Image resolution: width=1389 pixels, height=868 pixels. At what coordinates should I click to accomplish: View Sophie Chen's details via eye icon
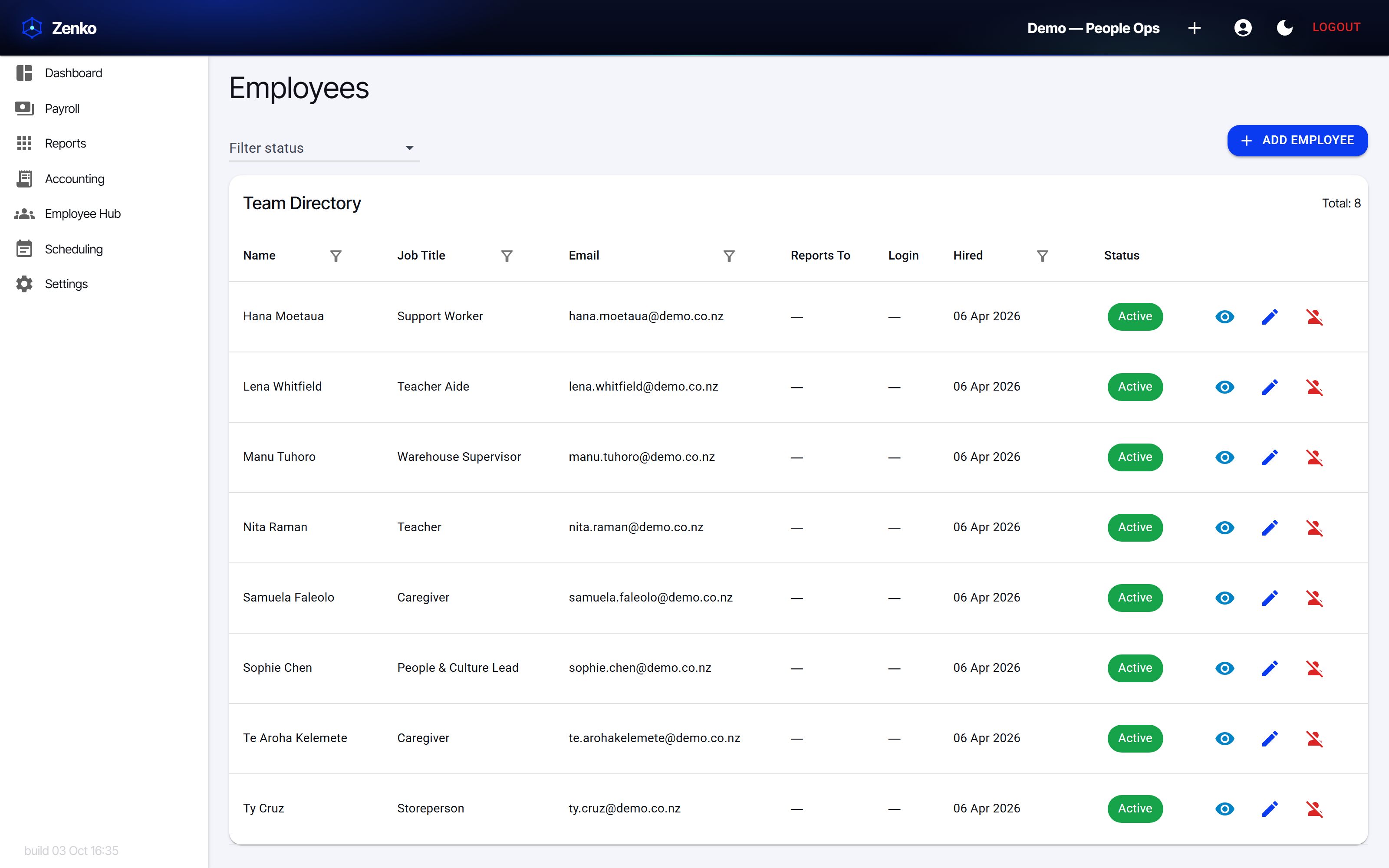coord(1225,668)
